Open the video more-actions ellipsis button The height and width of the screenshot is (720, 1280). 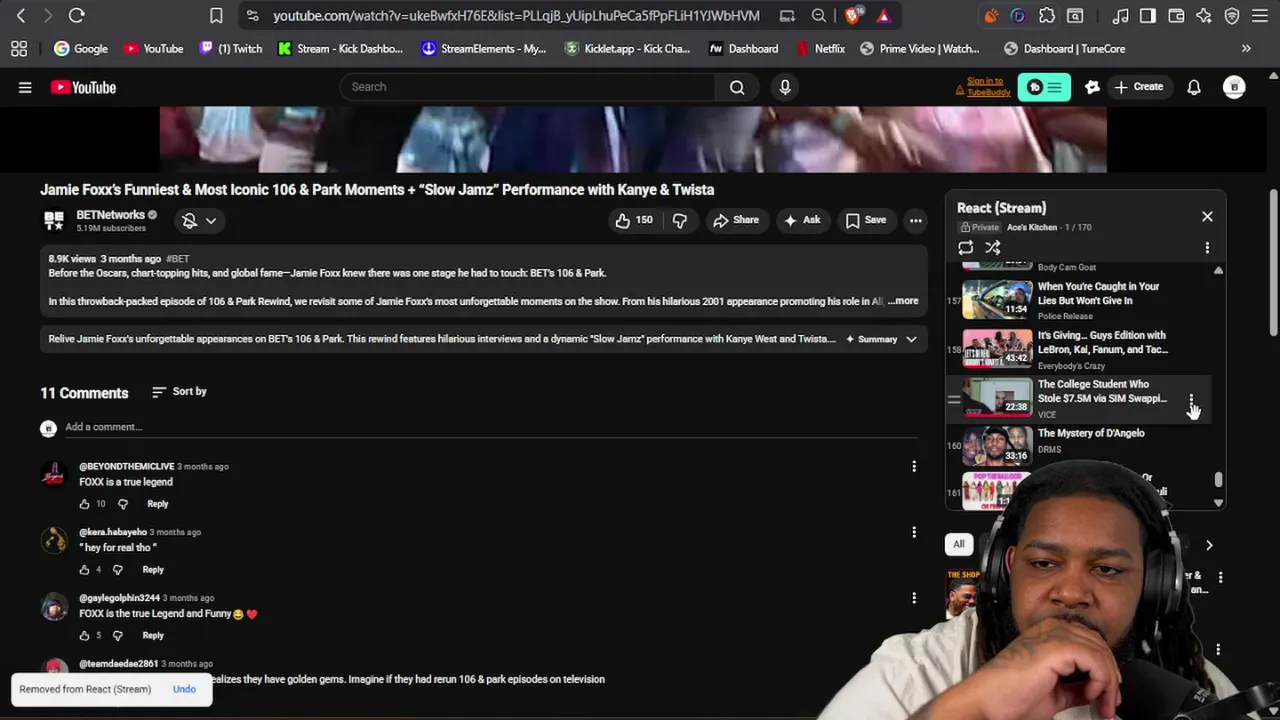pyautogui.click(x=915, y=220)
